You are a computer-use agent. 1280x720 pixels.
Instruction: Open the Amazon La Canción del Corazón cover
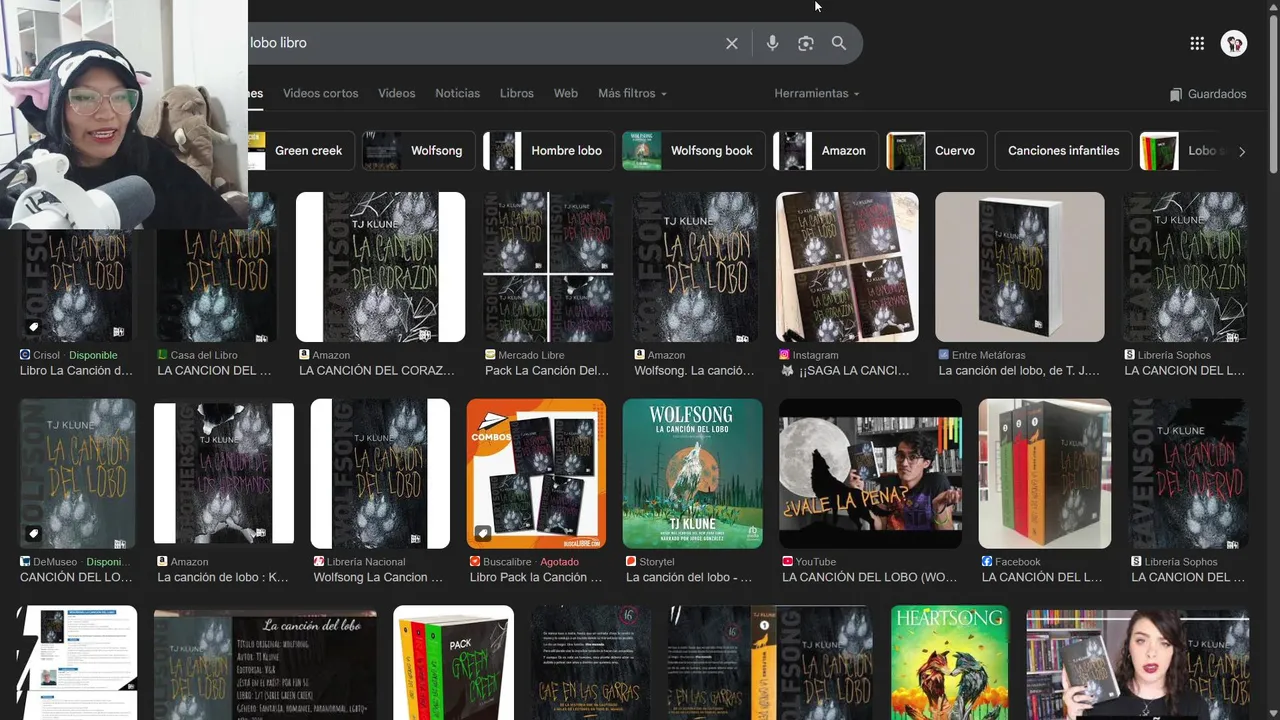tap(380, 267)
